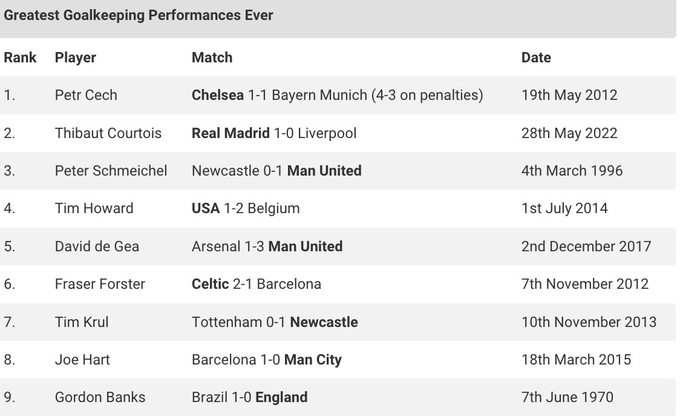Click the Player column header

tap(75, 57)
